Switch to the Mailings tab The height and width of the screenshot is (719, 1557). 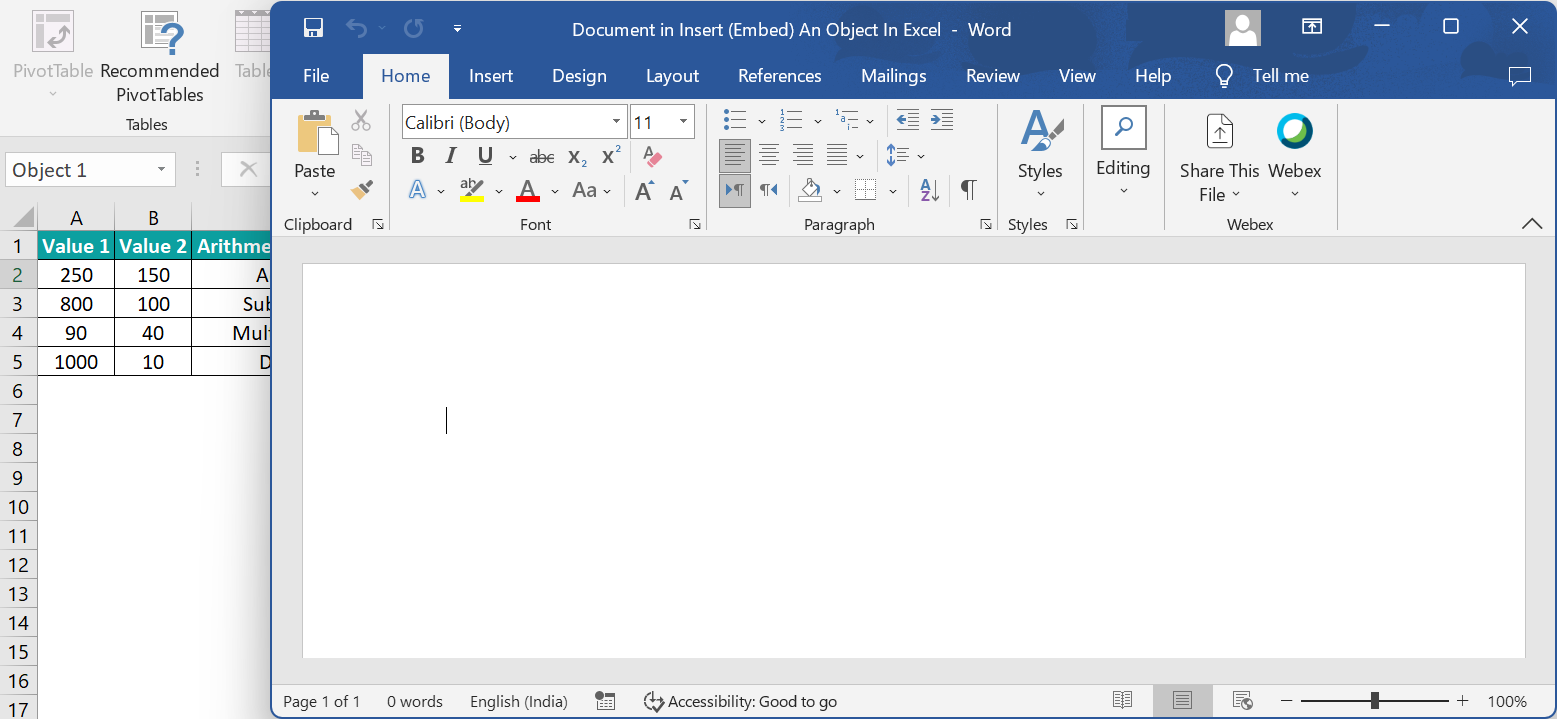[x=894, y=76]
